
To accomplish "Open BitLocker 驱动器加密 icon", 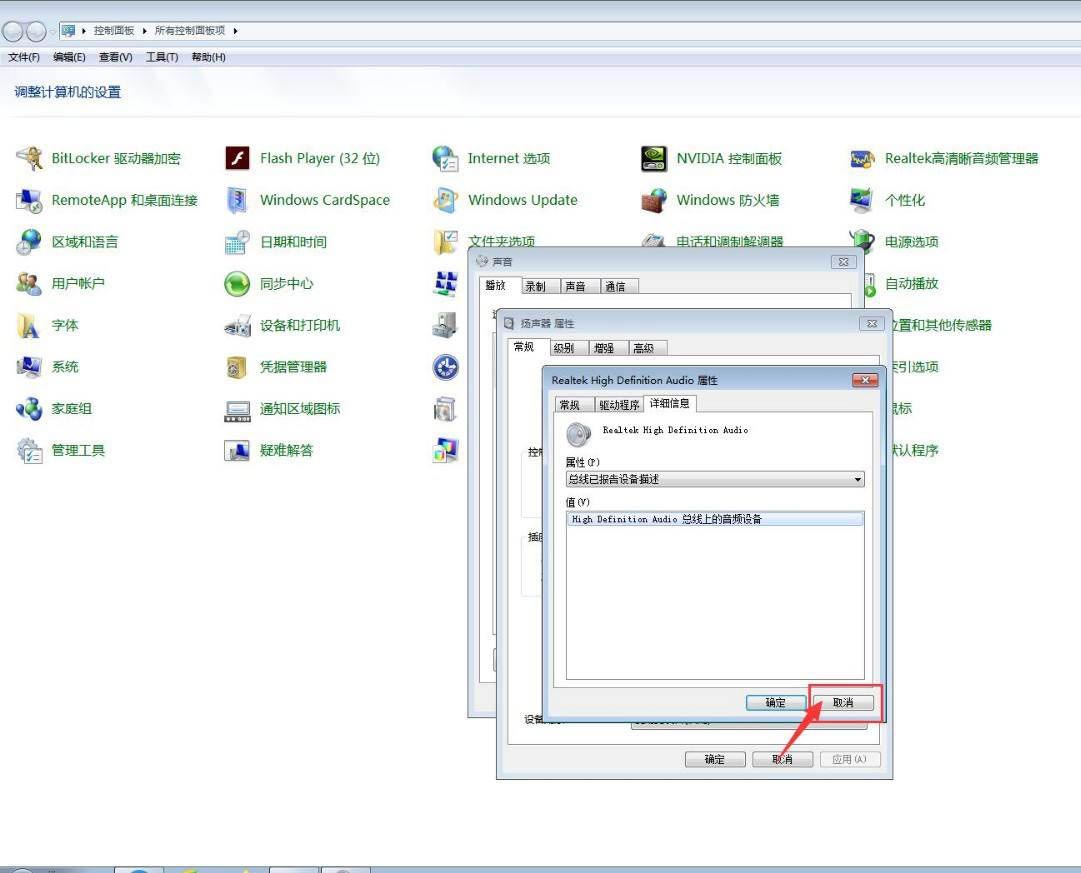I will click(x=30, y=158).
